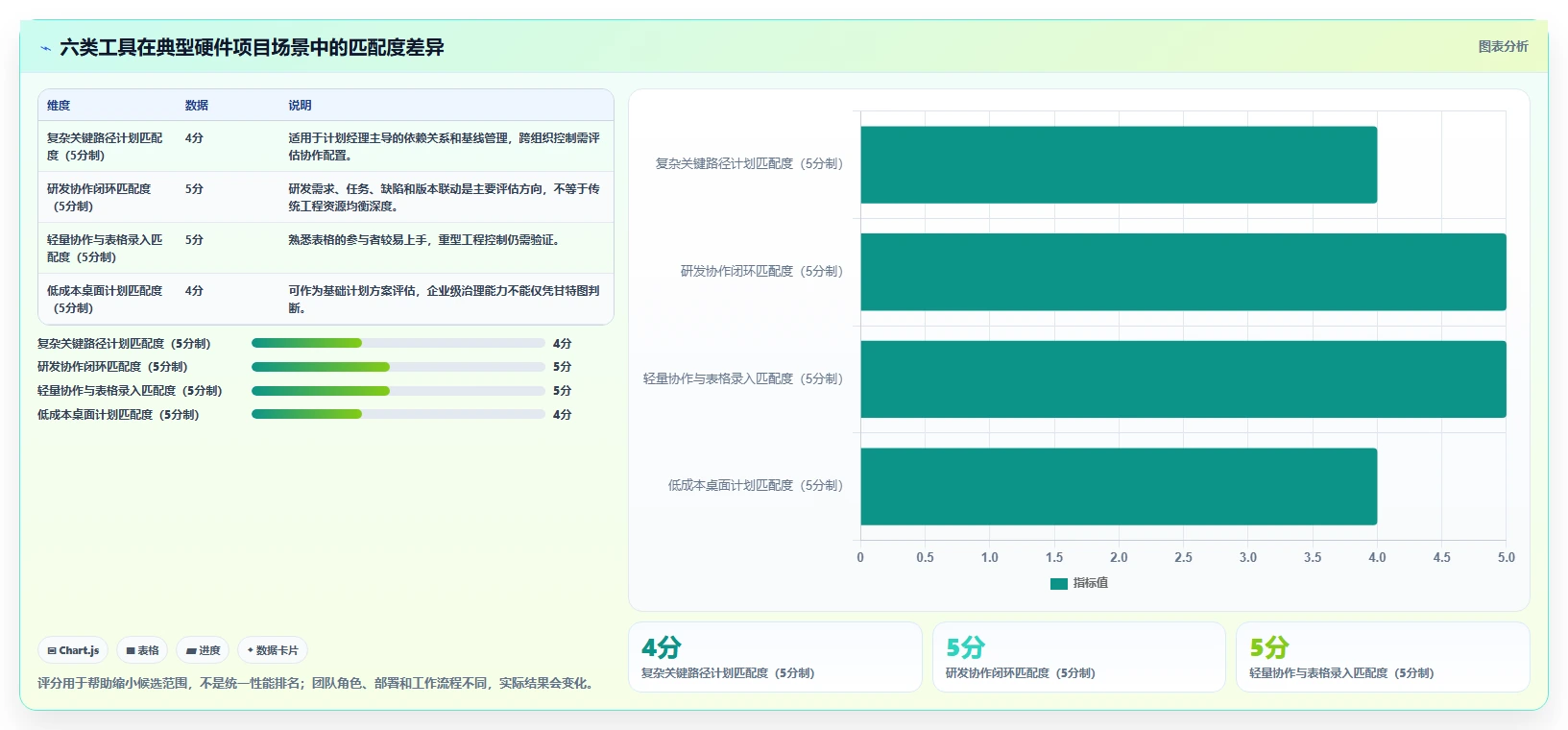Click the 低成本桌面计划匹配度 progress bar
Viewport: 1568px width, 730px height.
[x=398, y=415]
